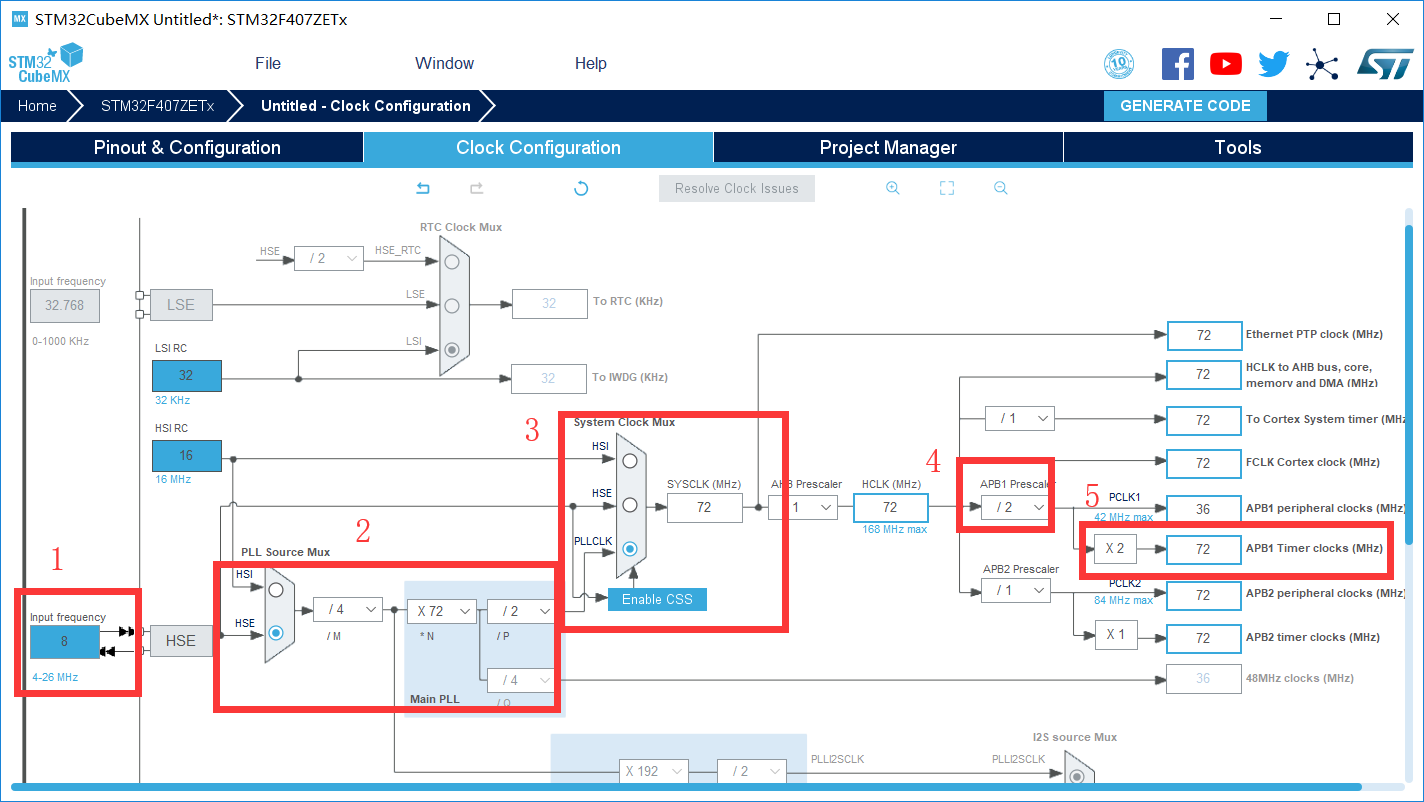Select the Clock Configuration tab

tap(538, 148)
